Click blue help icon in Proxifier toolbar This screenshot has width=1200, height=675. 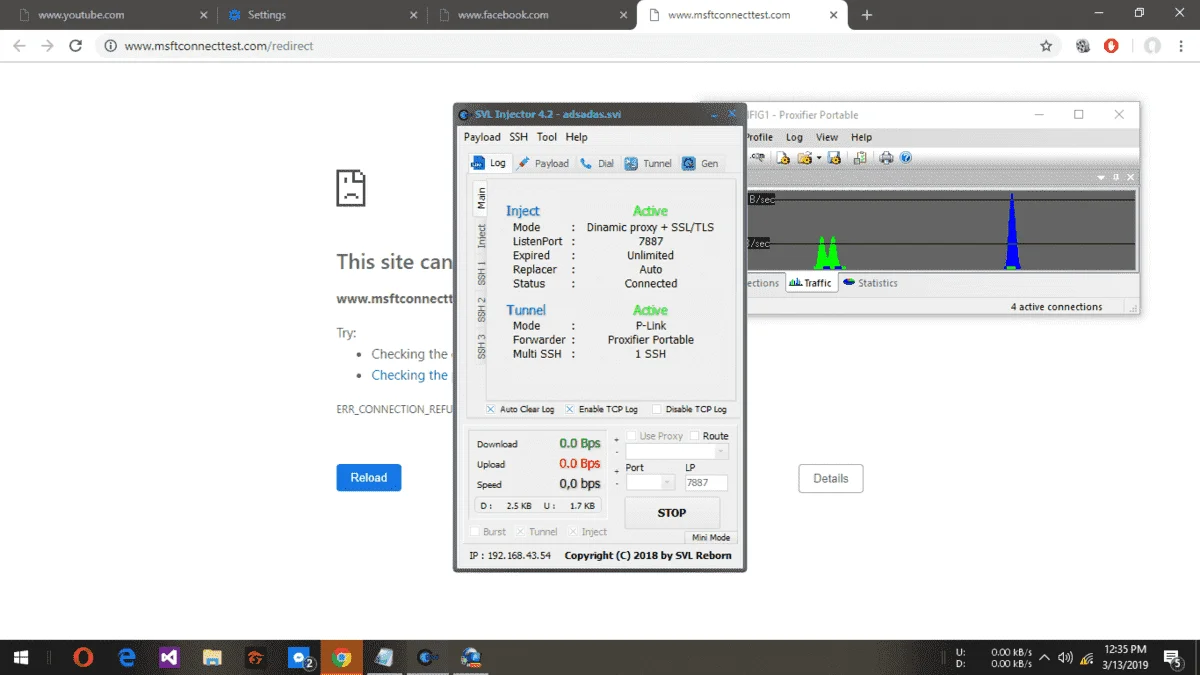906,158
